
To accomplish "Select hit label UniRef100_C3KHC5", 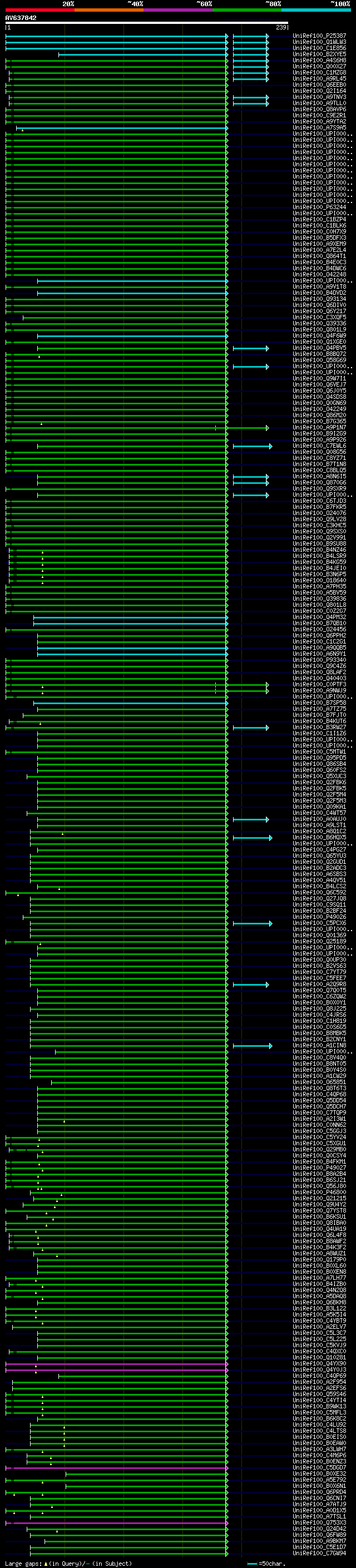I will (x=319, y=525).
